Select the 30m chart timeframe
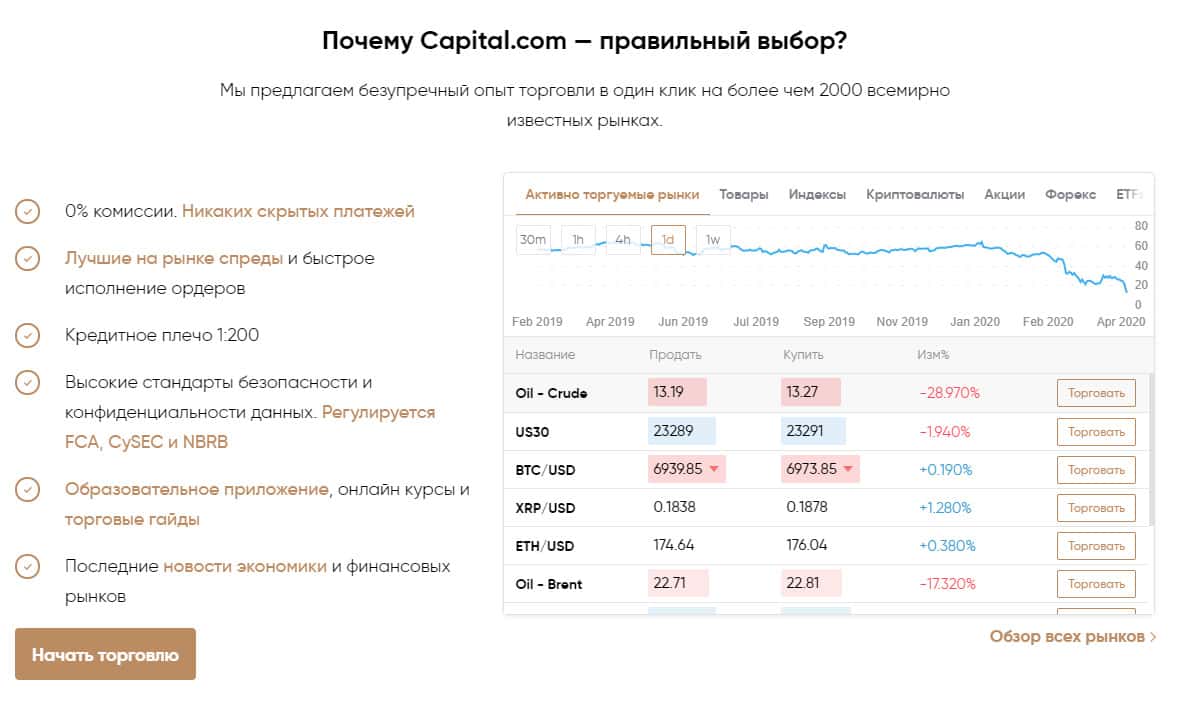Image resolution: width=1177 pixels, height=726 pixels. tap(533, 240)
